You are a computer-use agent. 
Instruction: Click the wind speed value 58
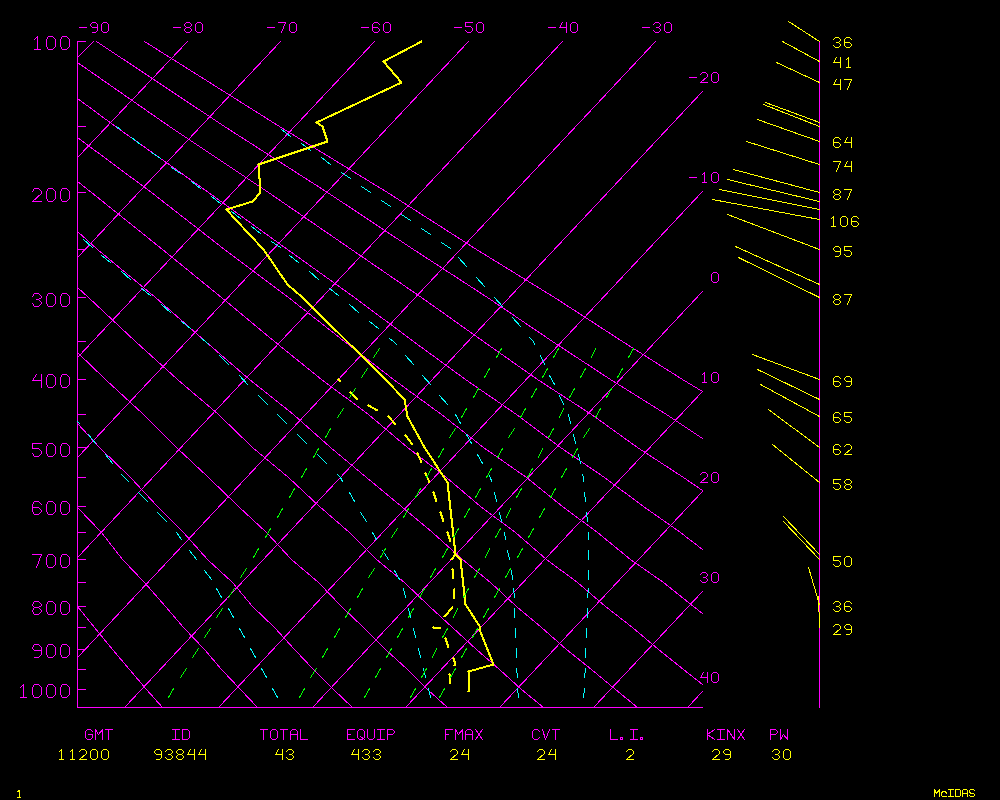point(842,485)
